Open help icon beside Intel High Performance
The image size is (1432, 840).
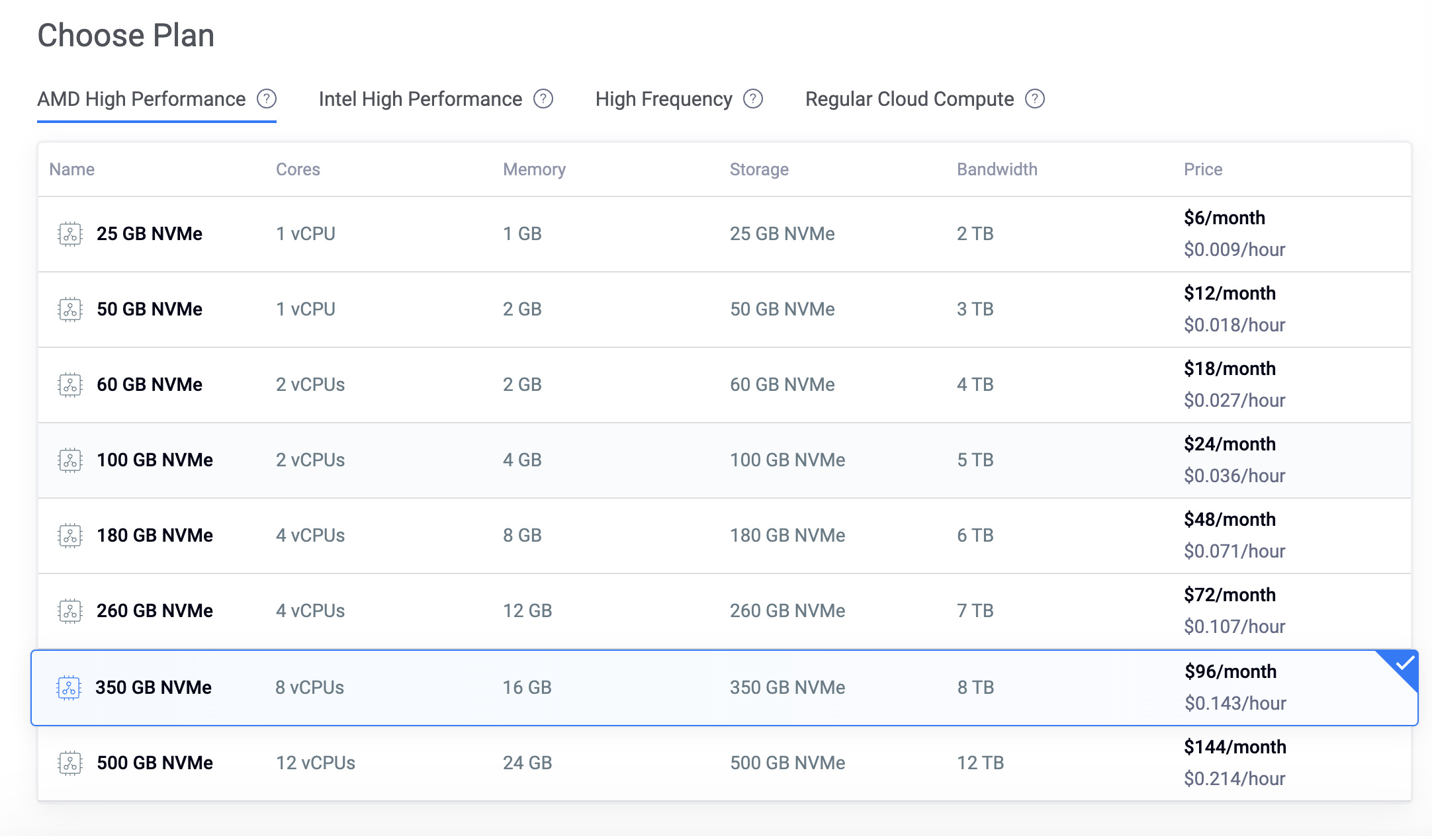543,99
